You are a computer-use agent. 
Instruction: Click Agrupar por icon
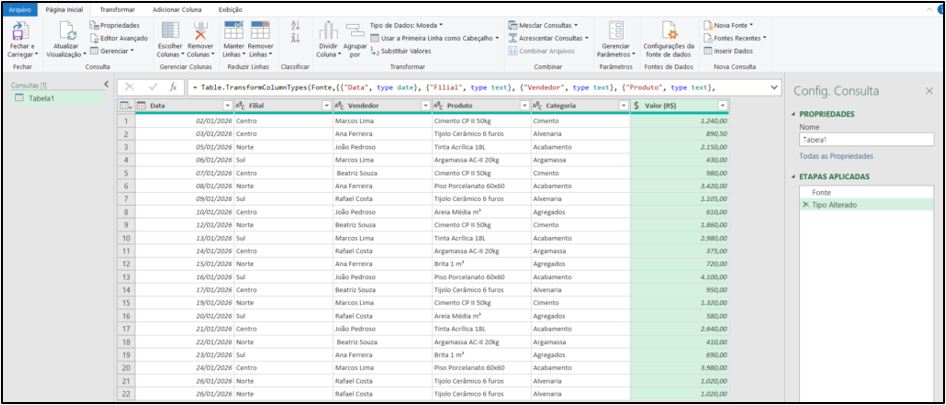[355, 33]
